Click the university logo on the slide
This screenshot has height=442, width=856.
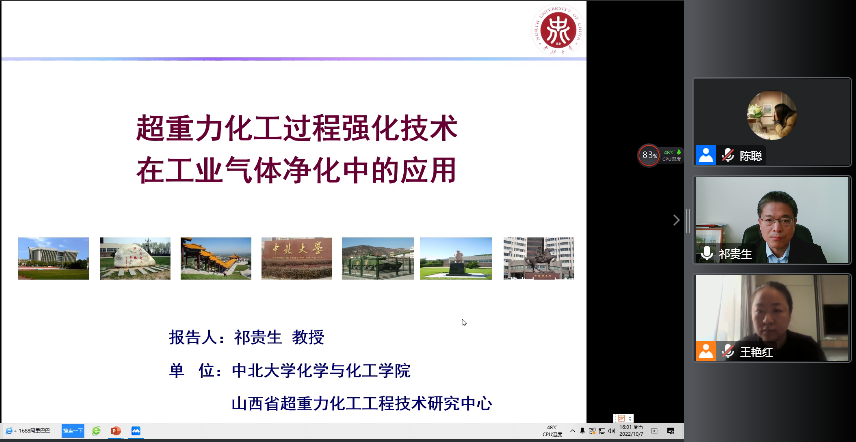point(557,32)
